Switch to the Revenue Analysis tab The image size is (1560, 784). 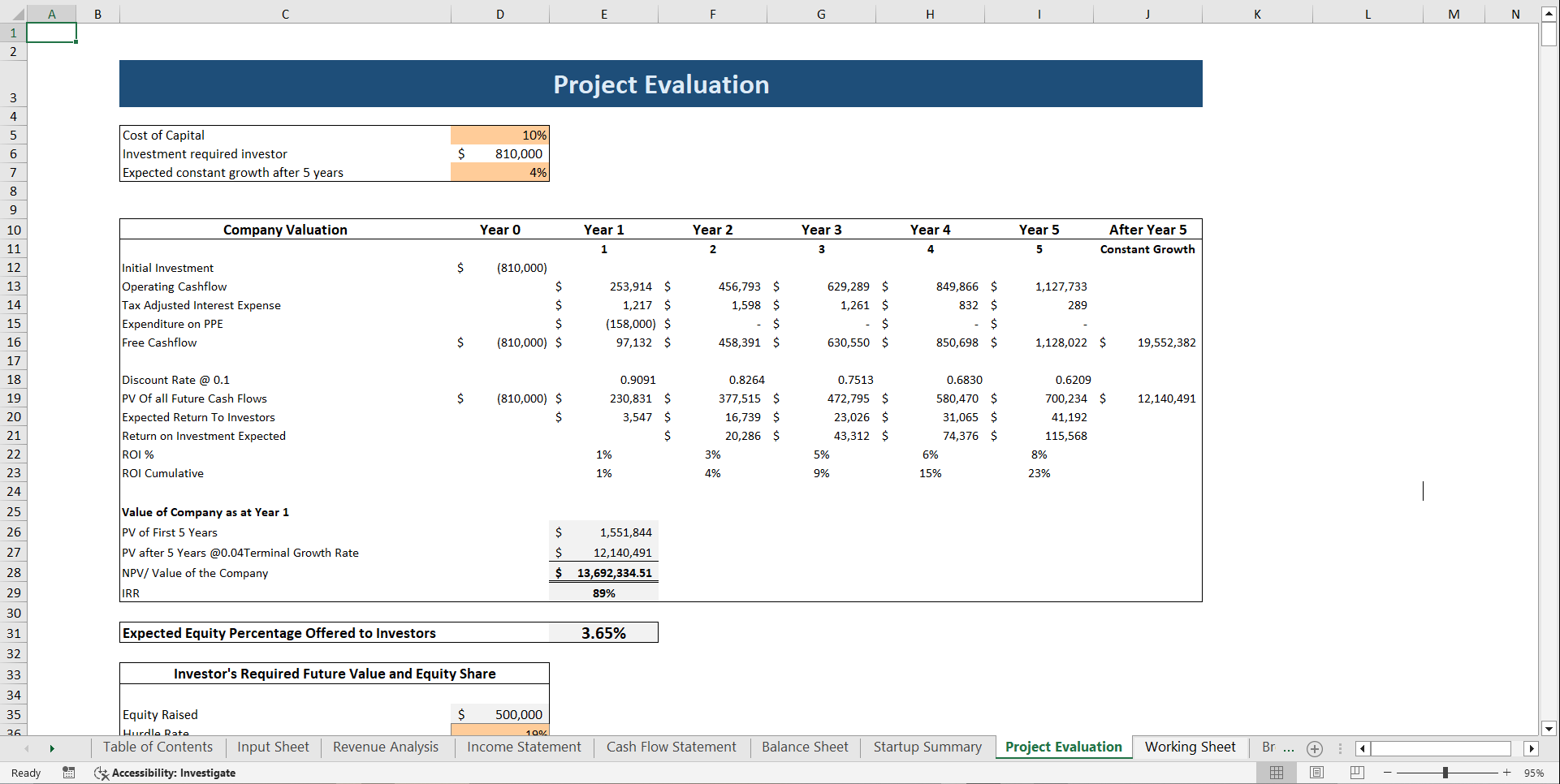tap(385, 747)
